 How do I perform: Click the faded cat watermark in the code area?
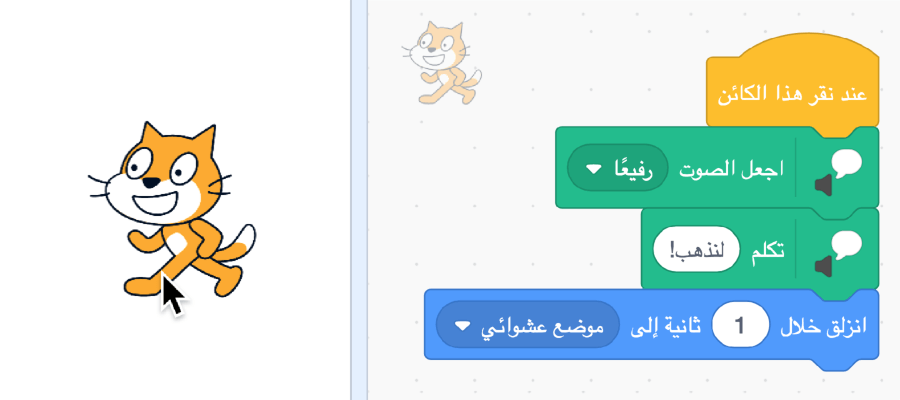[x=441, y=63]
